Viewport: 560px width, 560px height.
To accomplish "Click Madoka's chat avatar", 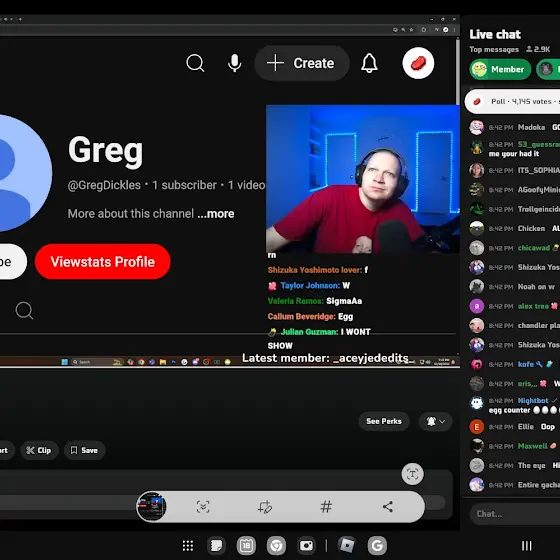I will pyautogui.click(x=476, y=127).
